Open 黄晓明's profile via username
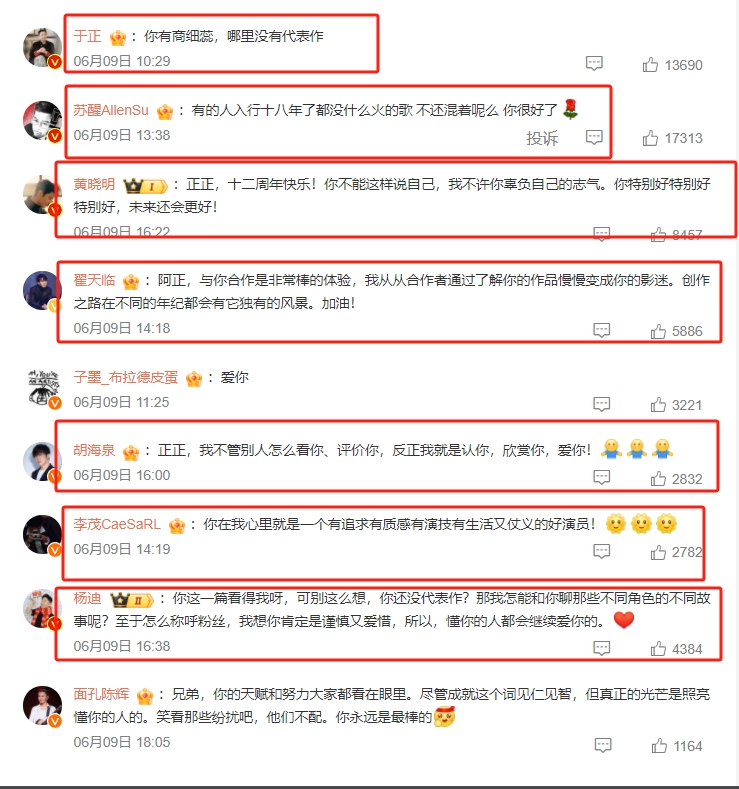739x789 pixels. 94,185
